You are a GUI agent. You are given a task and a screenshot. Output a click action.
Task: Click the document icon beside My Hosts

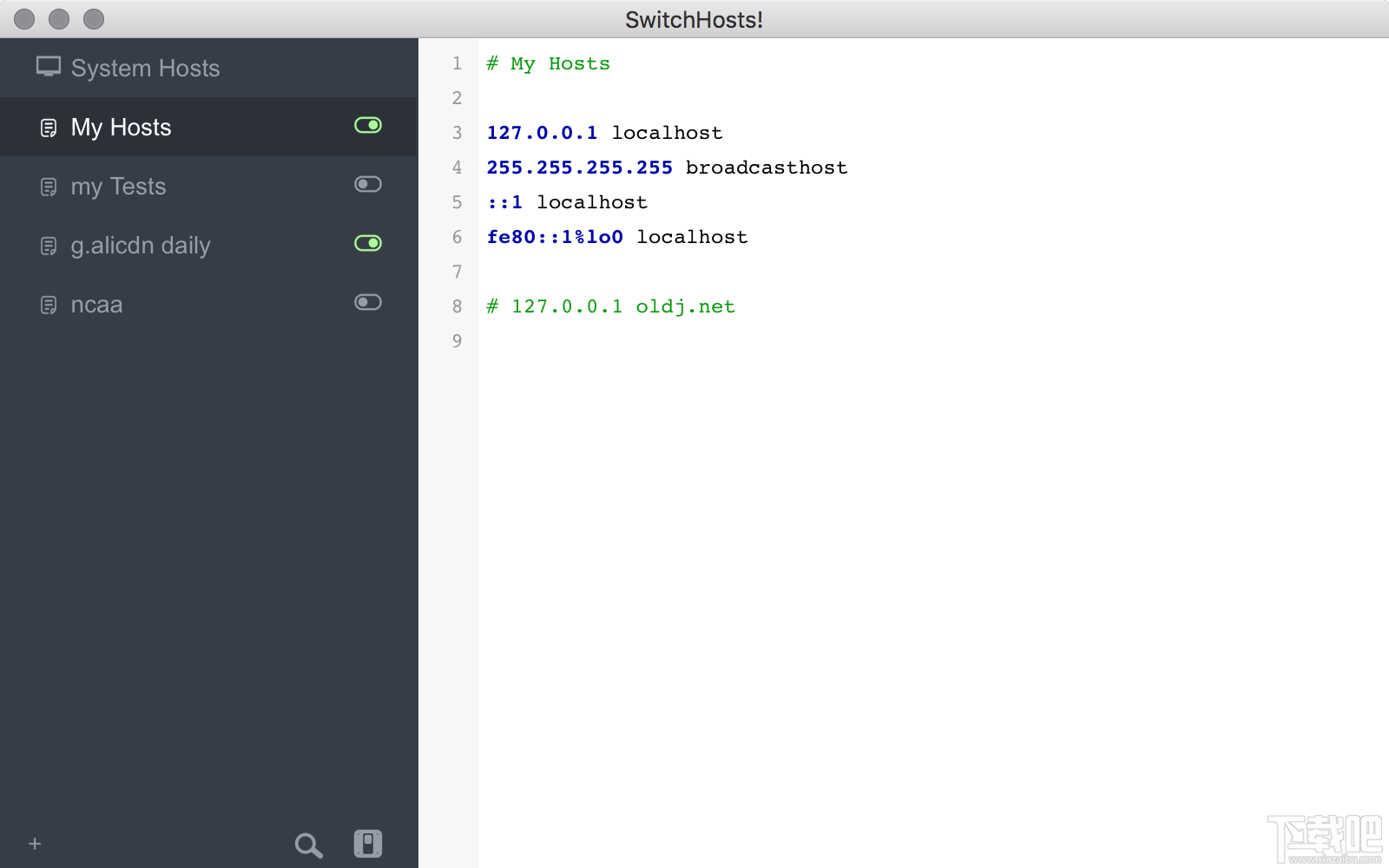click(49, 127)
